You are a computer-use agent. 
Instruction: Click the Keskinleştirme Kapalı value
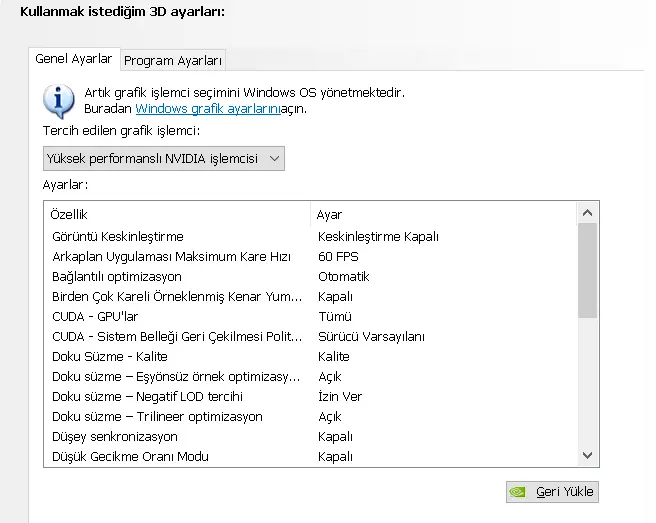click(x=378, y=237)
